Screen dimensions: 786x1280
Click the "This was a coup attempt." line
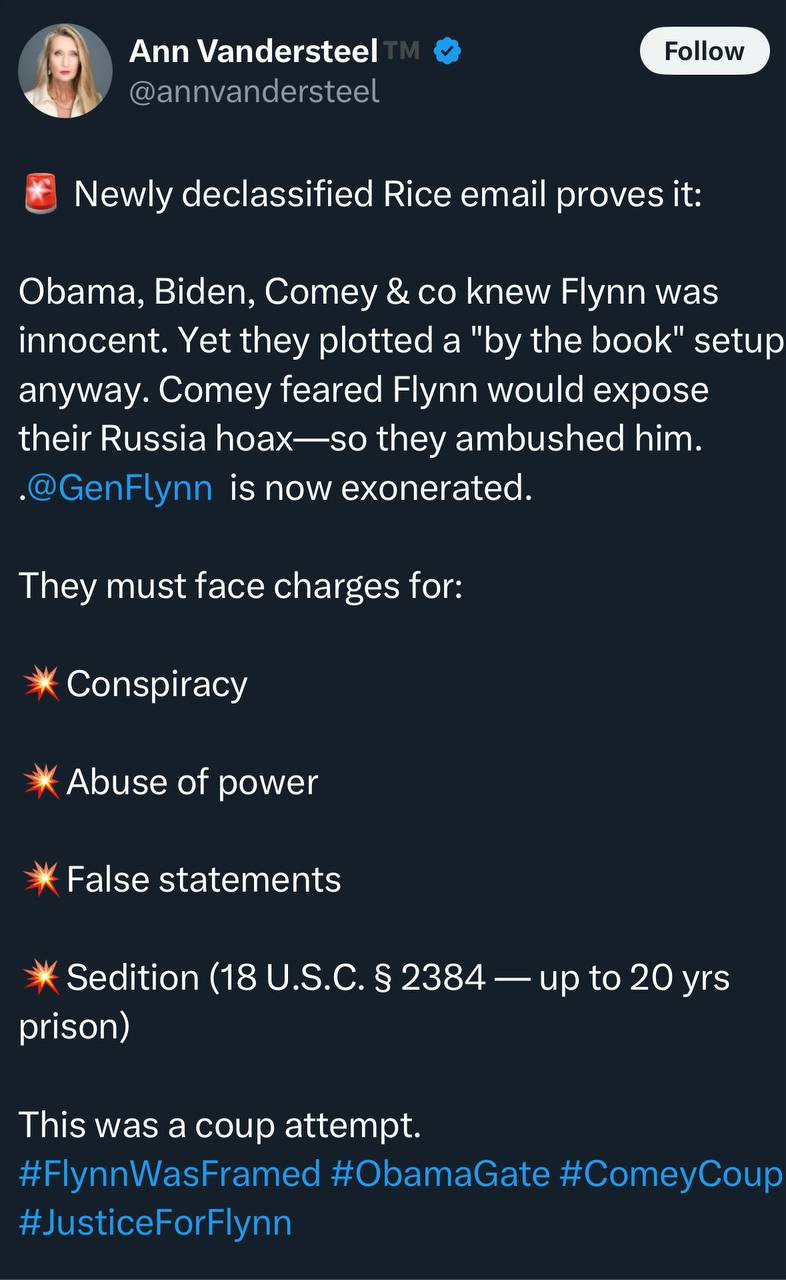(x=220, y=1125)
